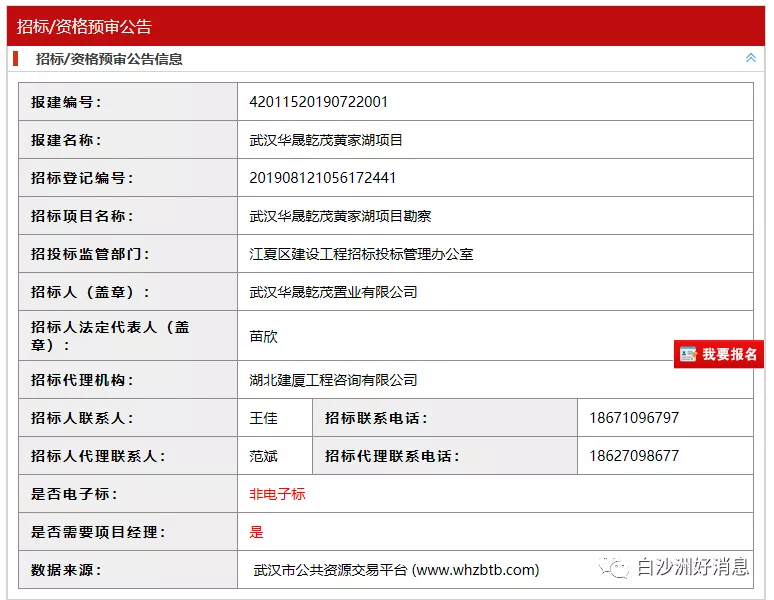Click the 江夏区建设工程招标投标管理办公室 department text
The height and width of the screenshot is (600, 774).
click(x=361, y=254)
